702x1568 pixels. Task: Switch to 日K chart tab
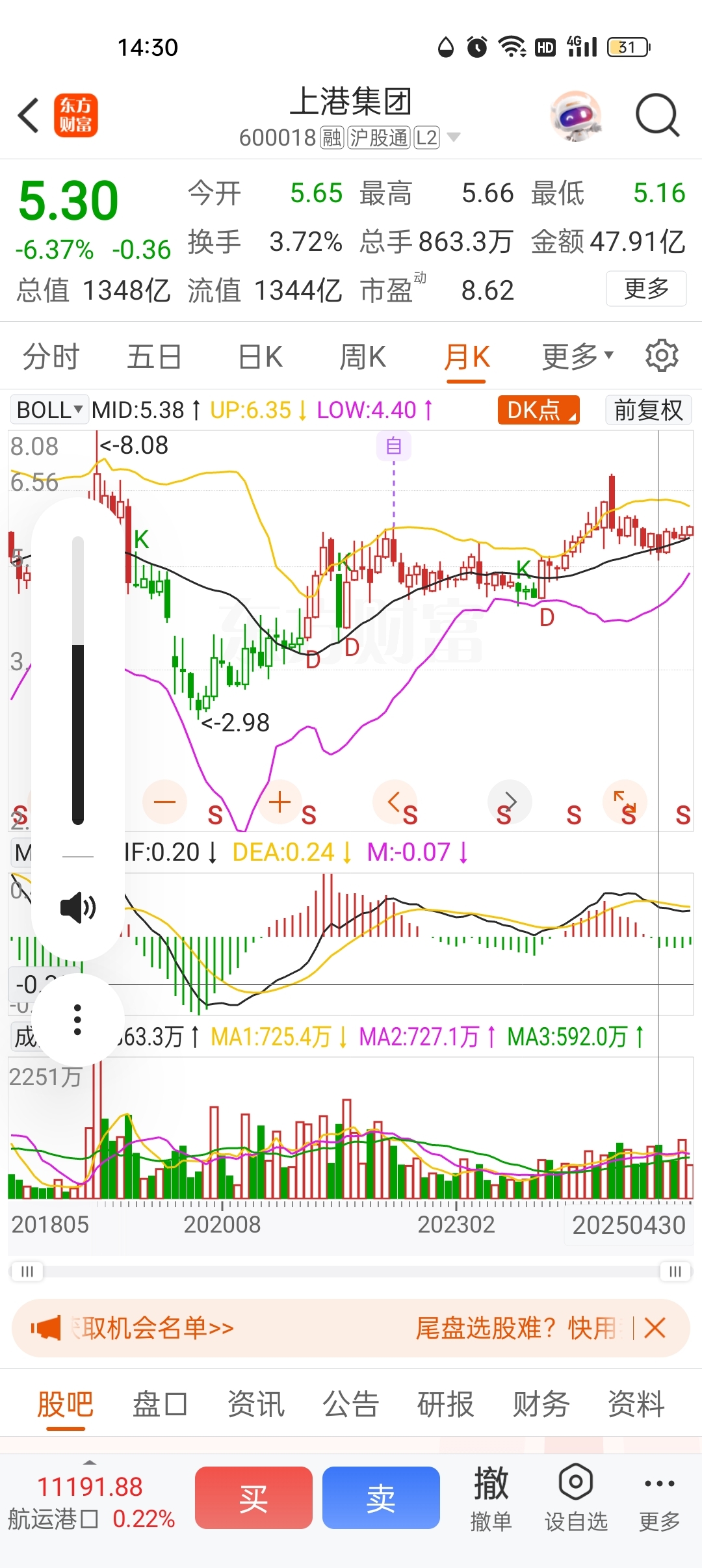tap(260, 357)
